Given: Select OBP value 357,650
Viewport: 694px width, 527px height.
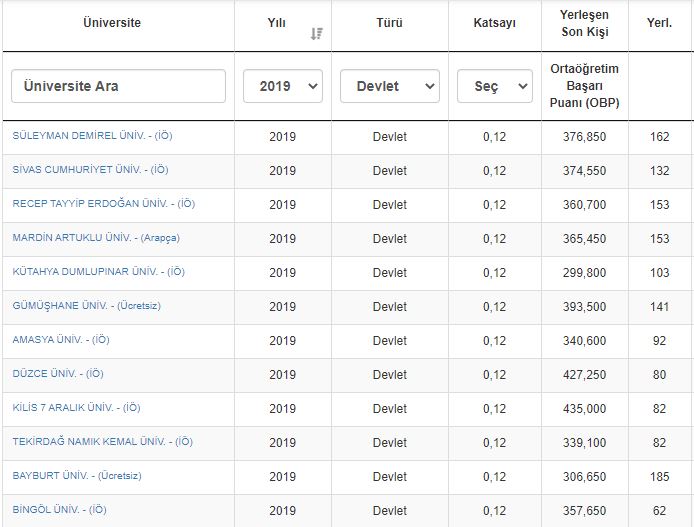Looking at the screenshot, I should point(584,511).
